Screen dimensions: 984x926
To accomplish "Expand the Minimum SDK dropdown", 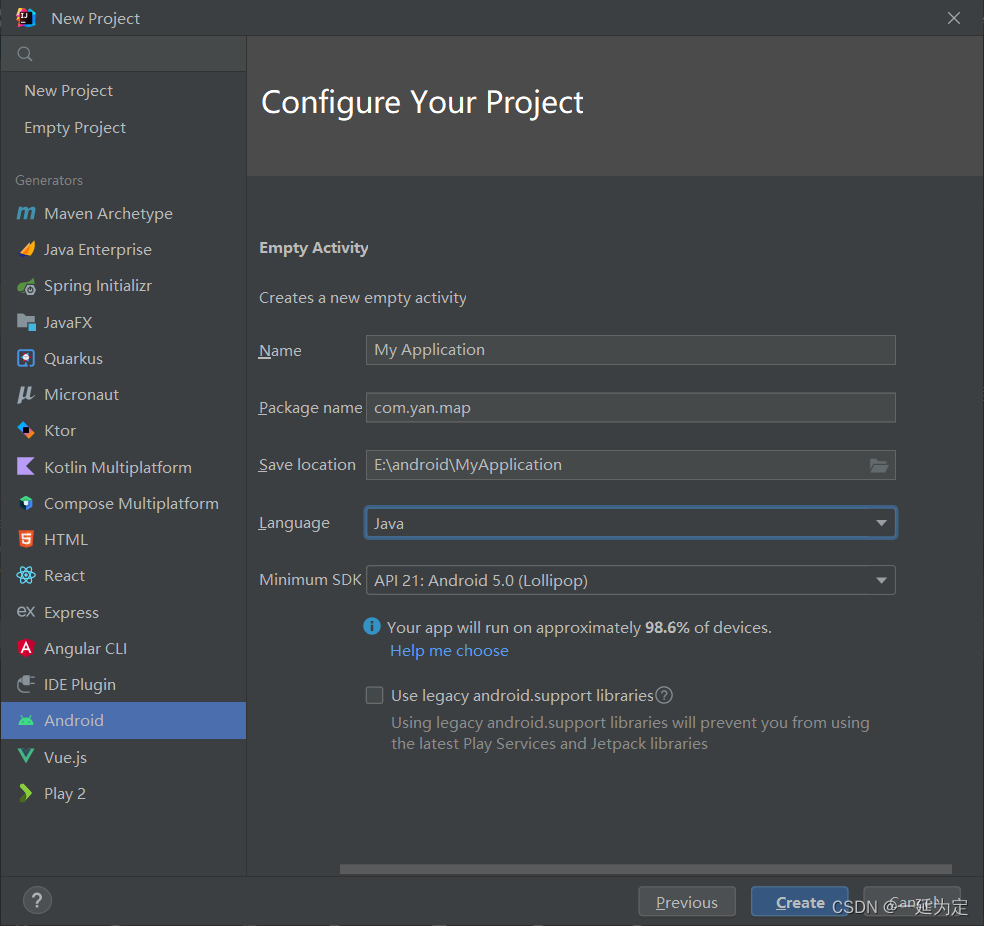I will click(x=630, y=580).
